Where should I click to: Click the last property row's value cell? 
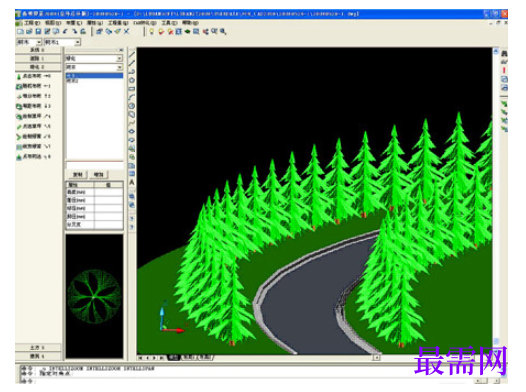pos(108,225)
